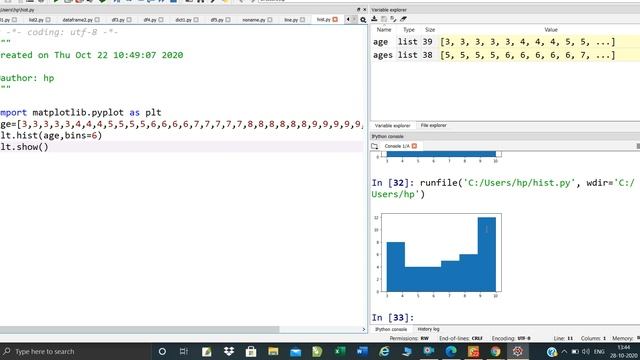Close the df3.py editor tab
This screenshot has height=360, width=640.
pyautogui.click(x=129, y=20)
